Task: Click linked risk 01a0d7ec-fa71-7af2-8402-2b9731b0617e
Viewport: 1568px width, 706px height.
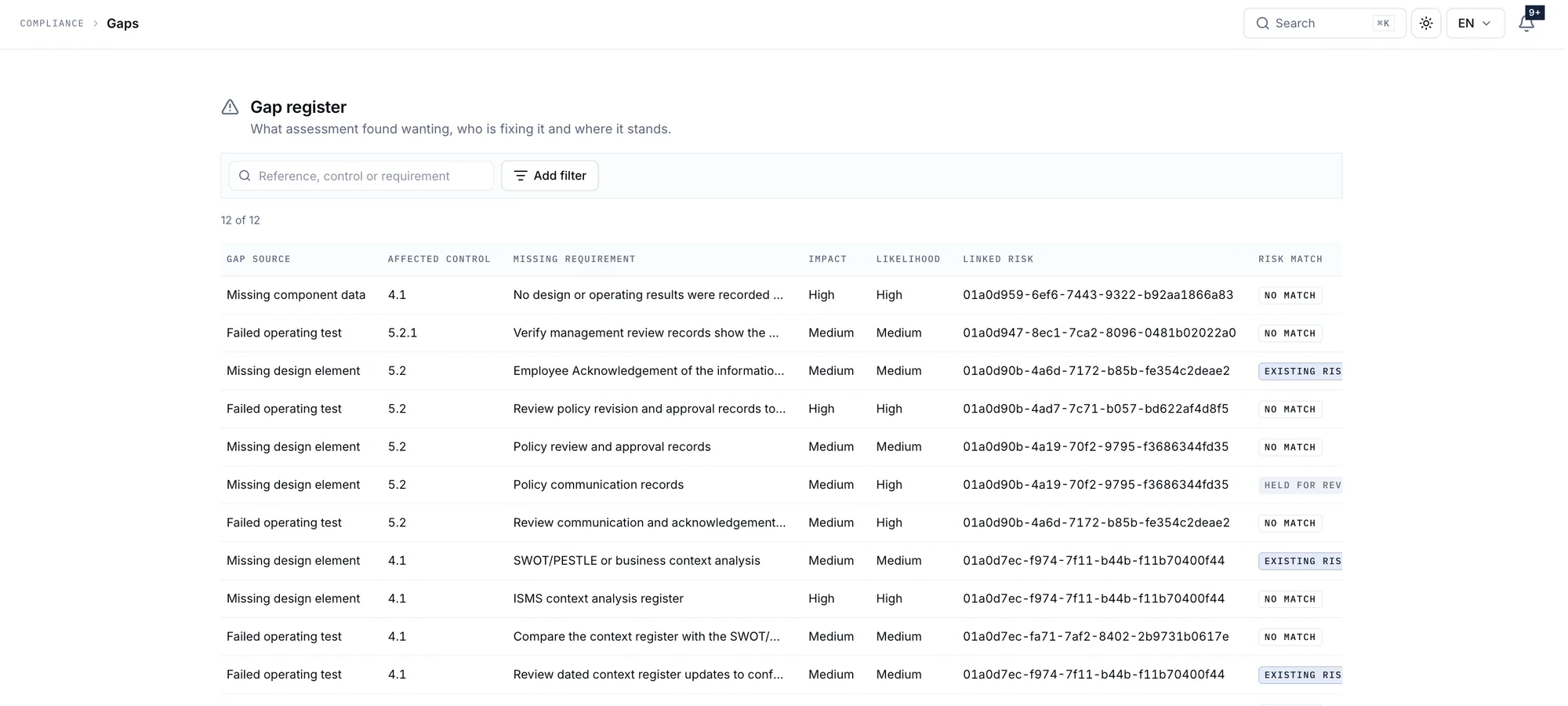Action: tap(1095, 636)
